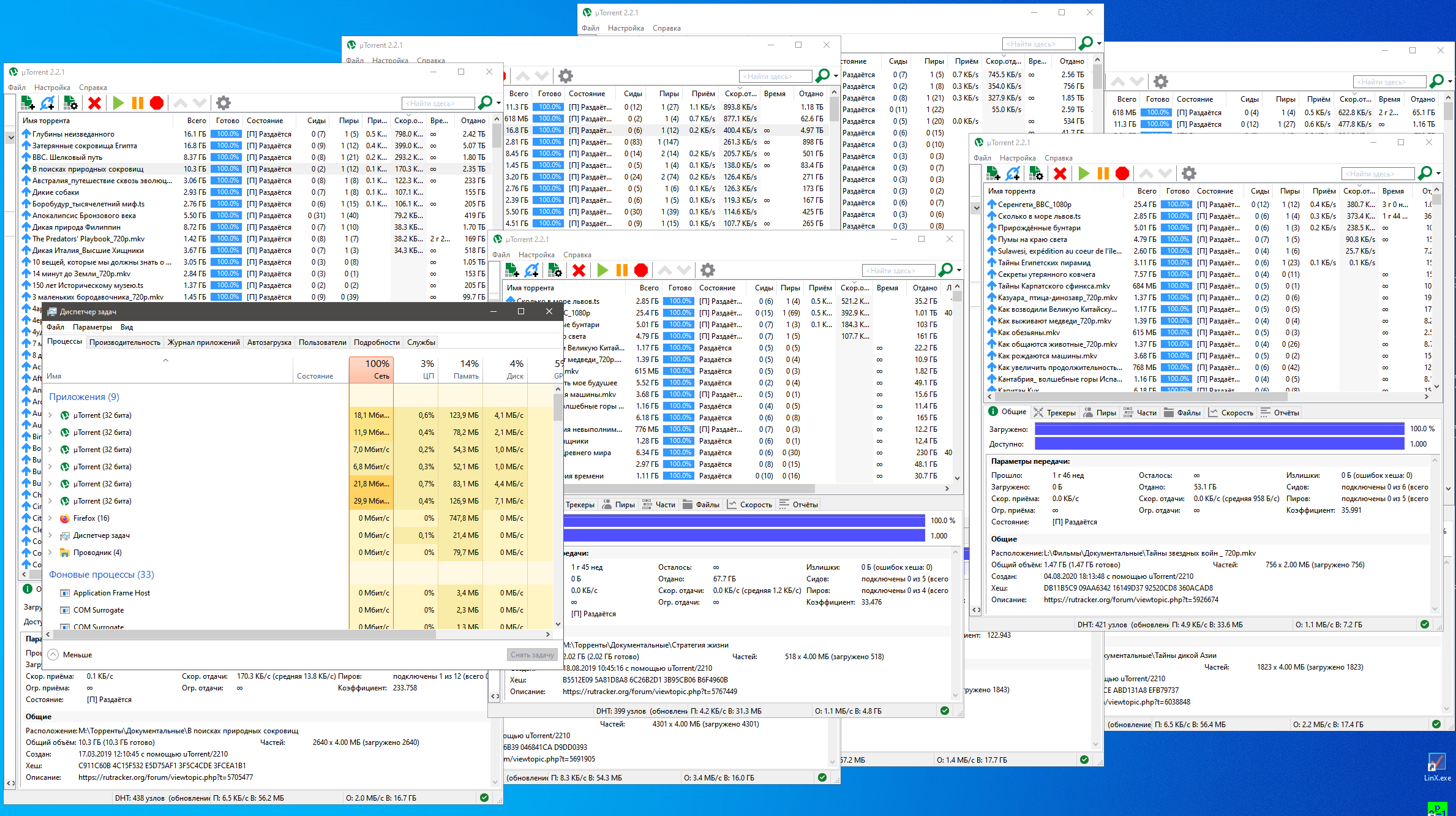Click green magnifier search icon in leftmost µTorrent window
1456x816 pixels.
(484, 103)
